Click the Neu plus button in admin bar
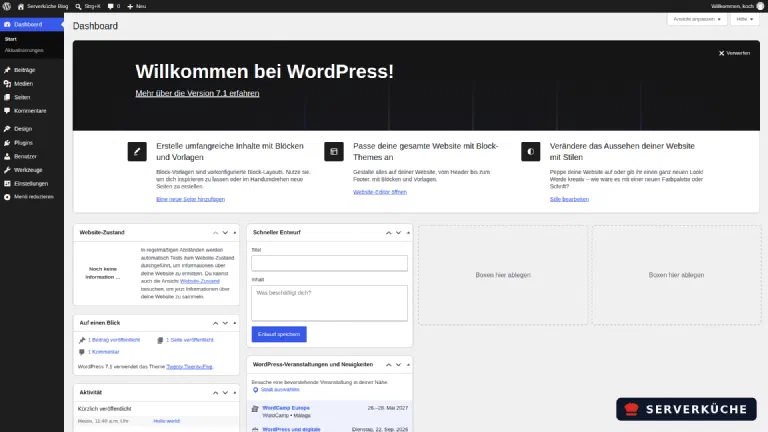 tap(137, 6)
